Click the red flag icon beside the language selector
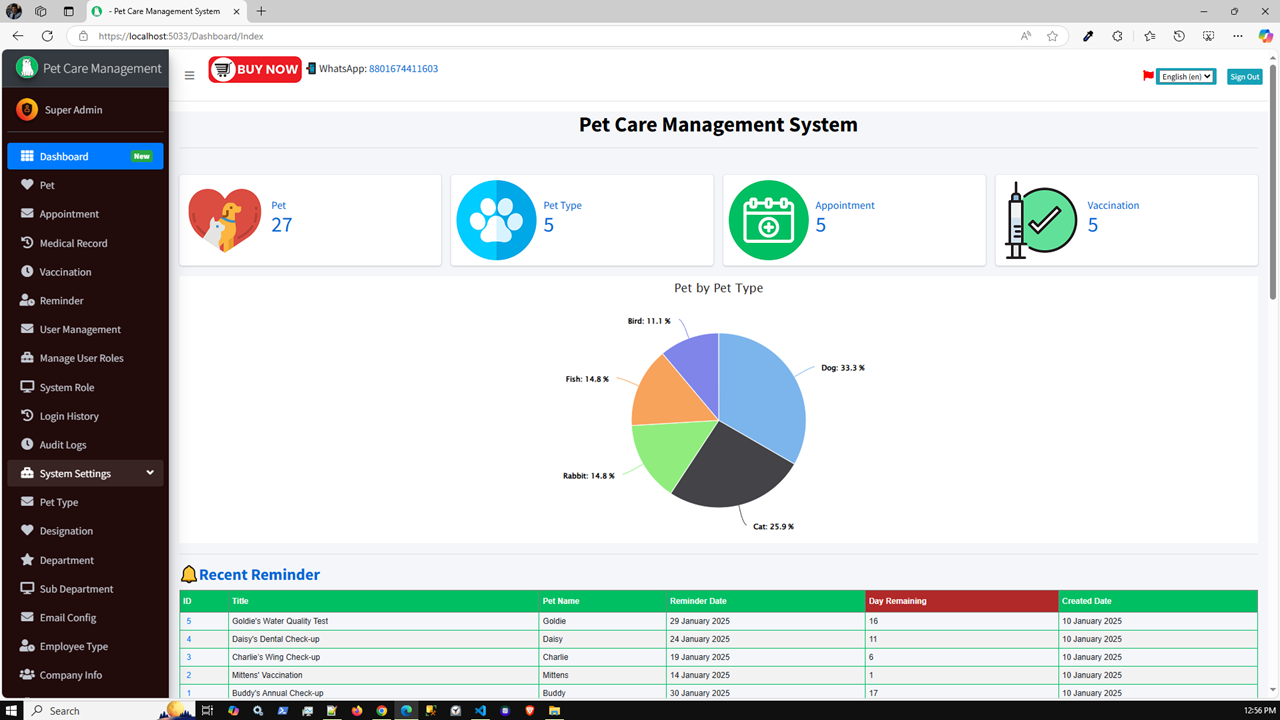This screenshot has width=1280, height=720. [x=1147, y=75]
